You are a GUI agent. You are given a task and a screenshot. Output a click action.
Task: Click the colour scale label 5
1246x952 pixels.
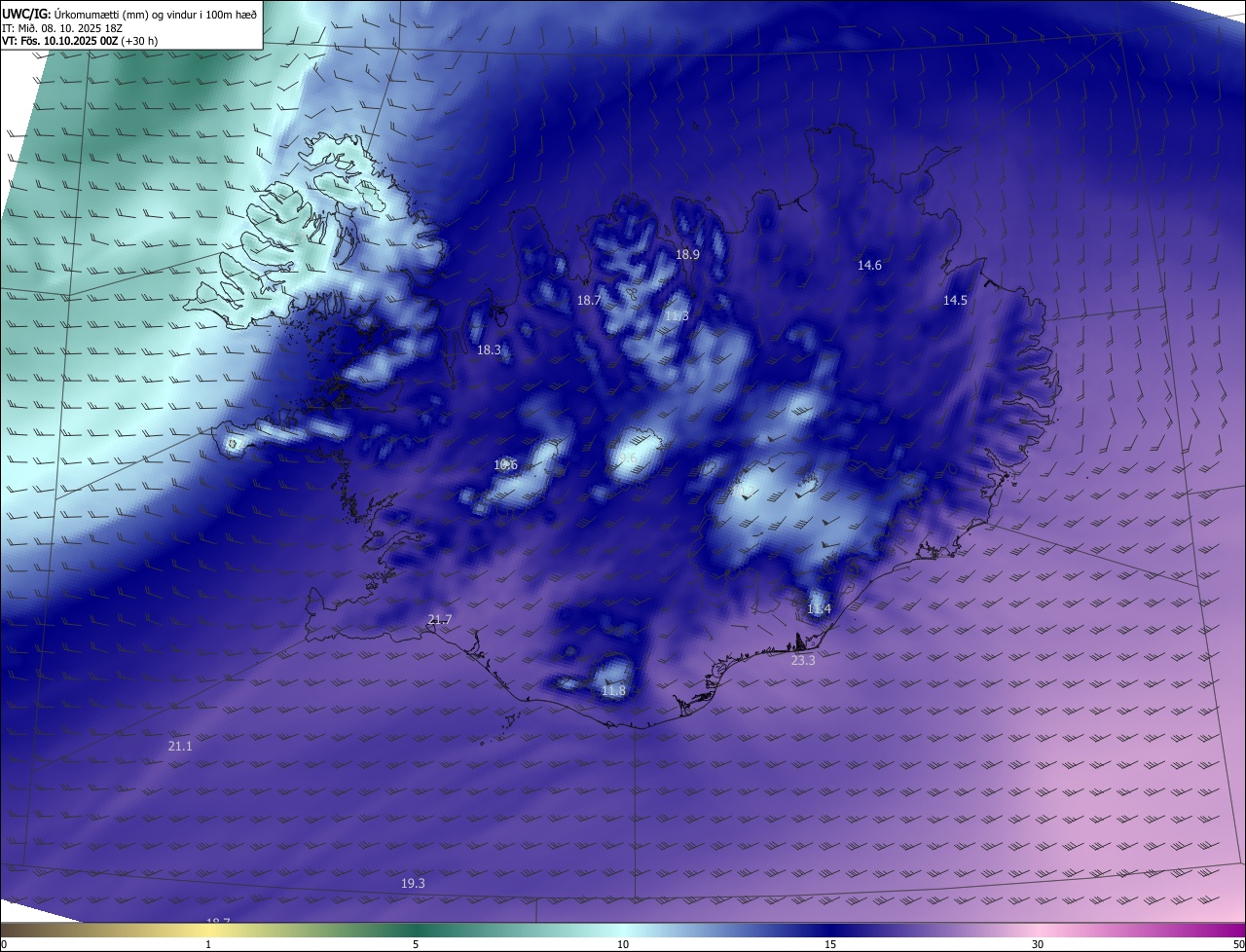coord(416,944)
